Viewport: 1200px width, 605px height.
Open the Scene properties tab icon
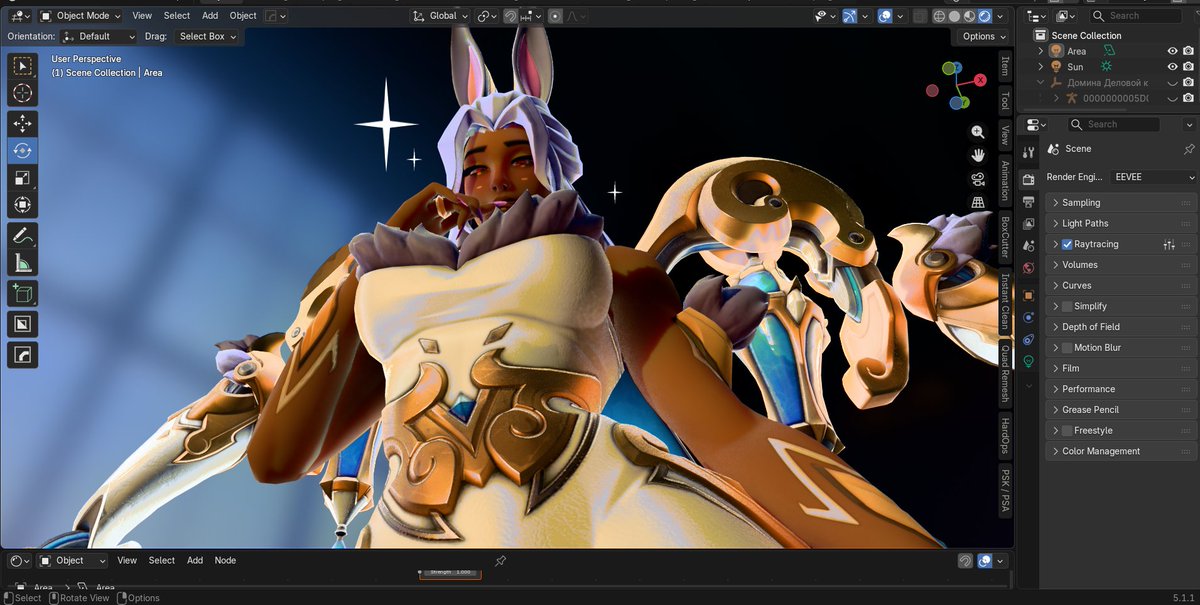[x=1028, y=245]
